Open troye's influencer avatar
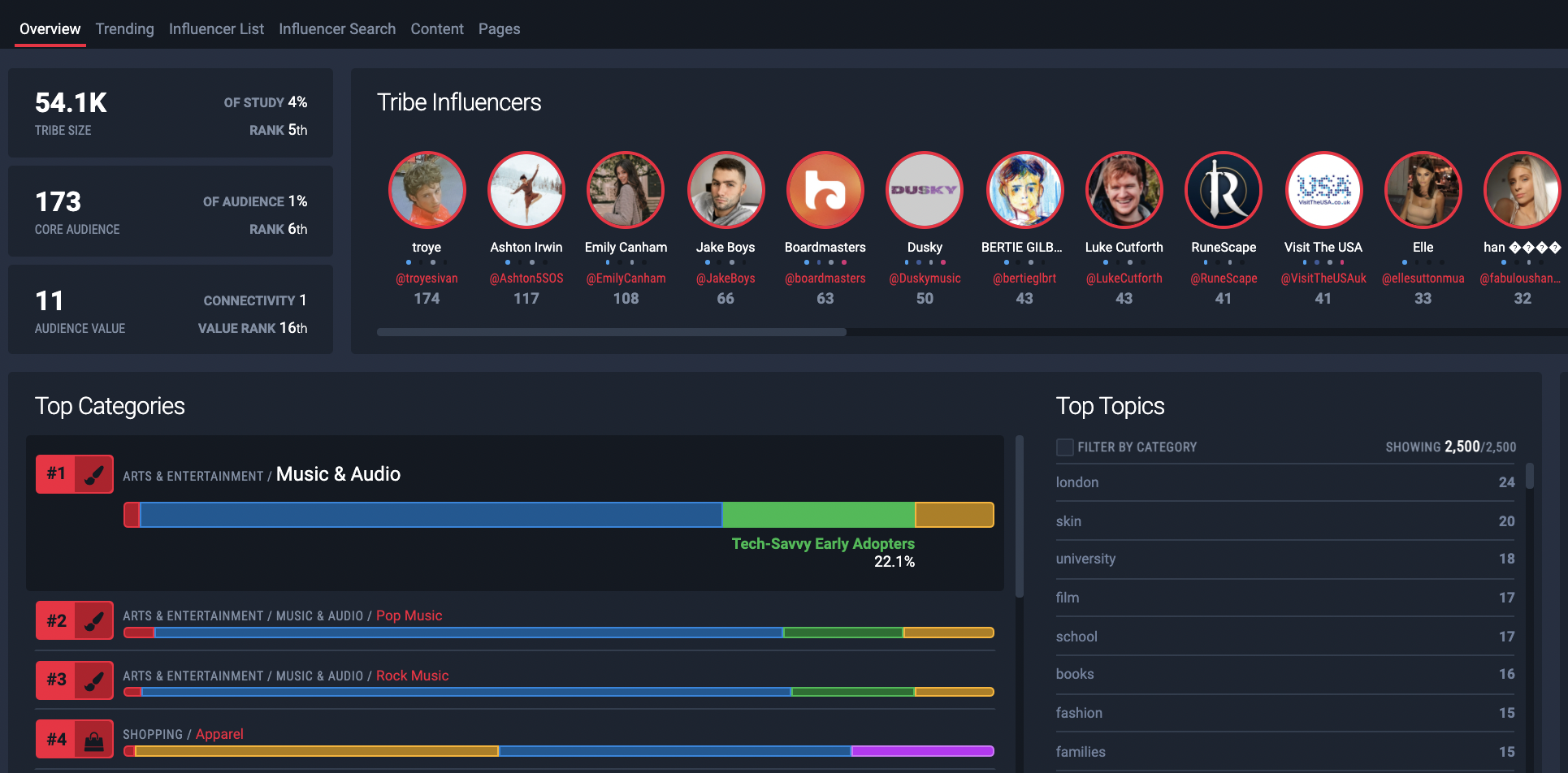 427,190
